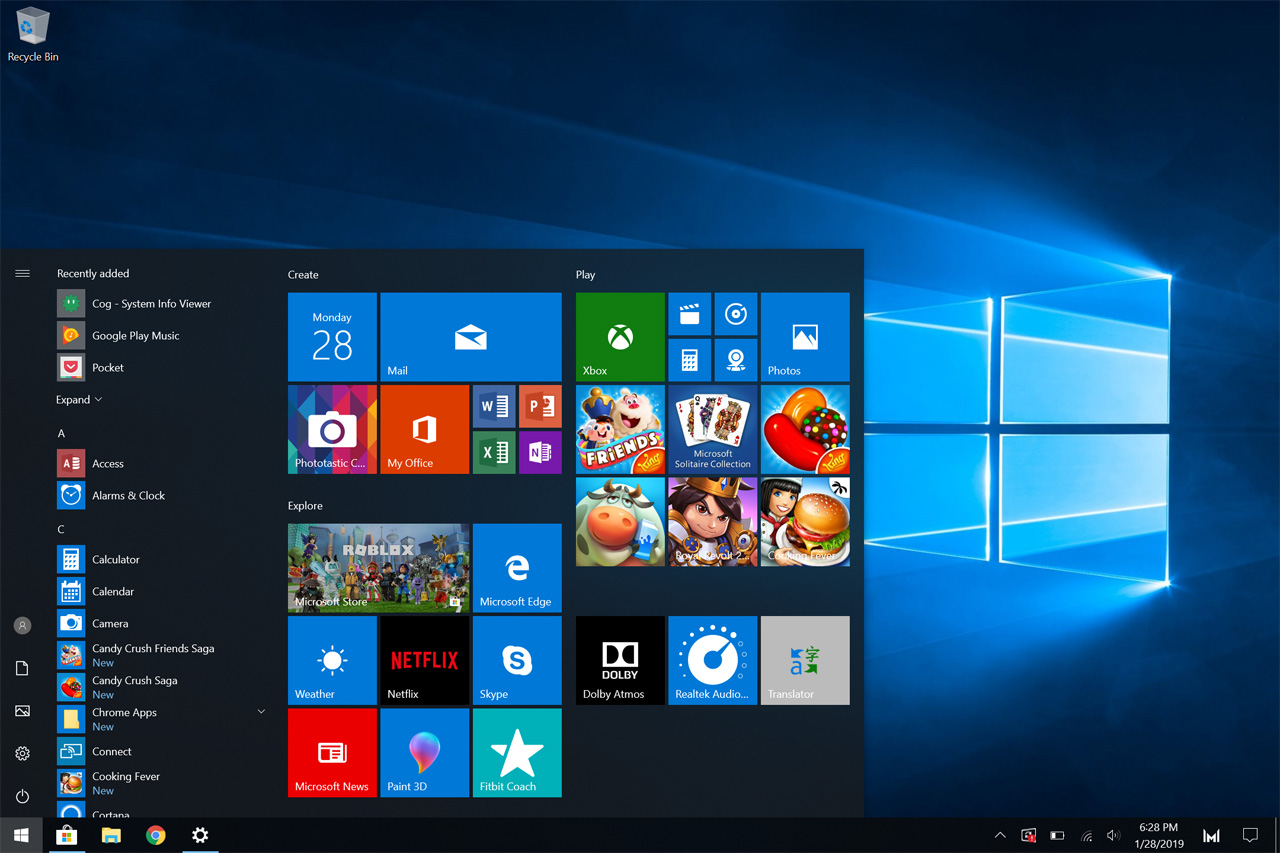Screen dimensions: 1280x853
Task: Click the Windows Start button
Action: [21, 835]
